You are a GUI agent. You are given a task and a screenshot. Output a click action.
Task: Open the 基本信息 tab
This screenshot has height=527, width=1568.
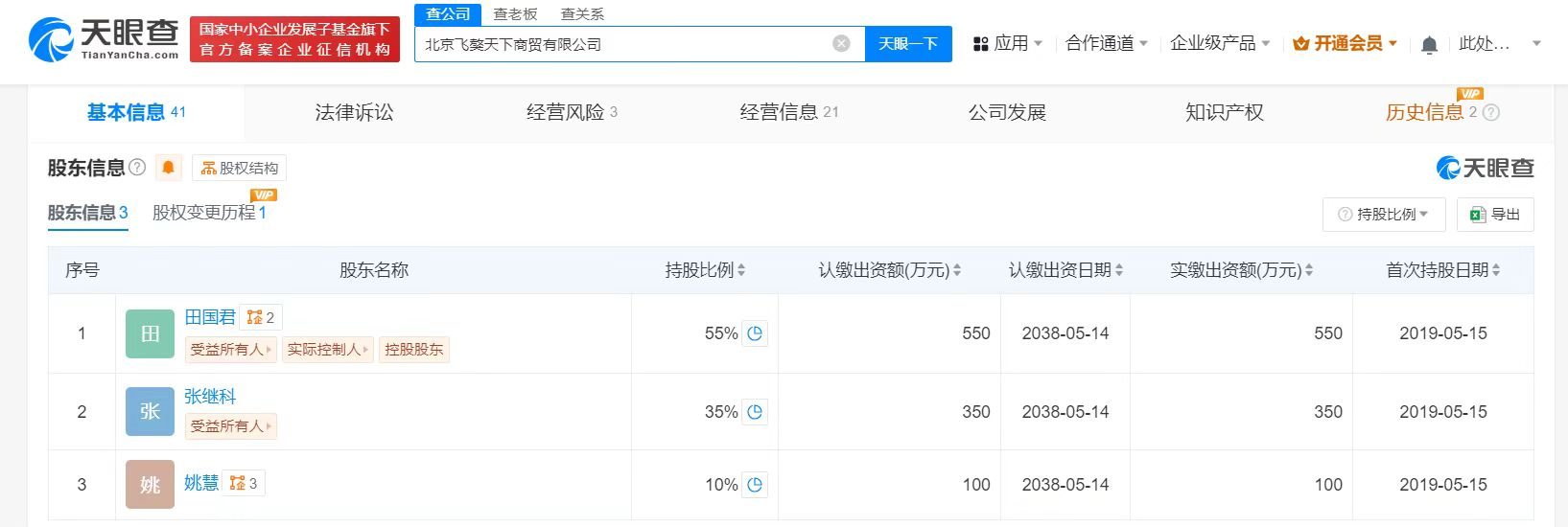point(136,112)
